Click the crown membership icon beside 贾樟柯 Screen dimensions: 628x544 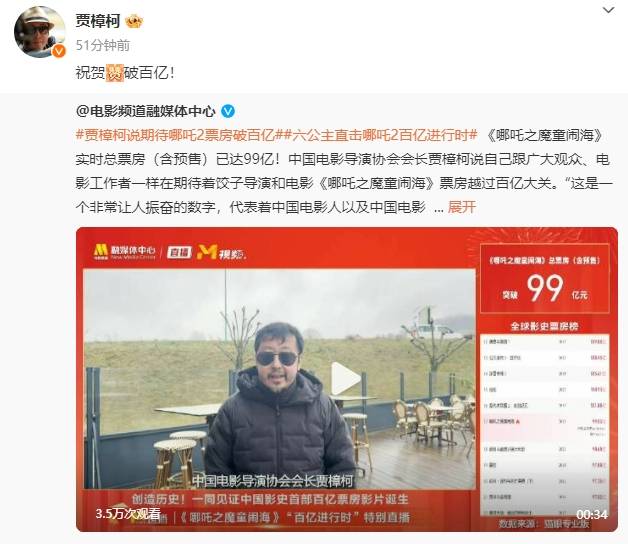pos(134,21)
